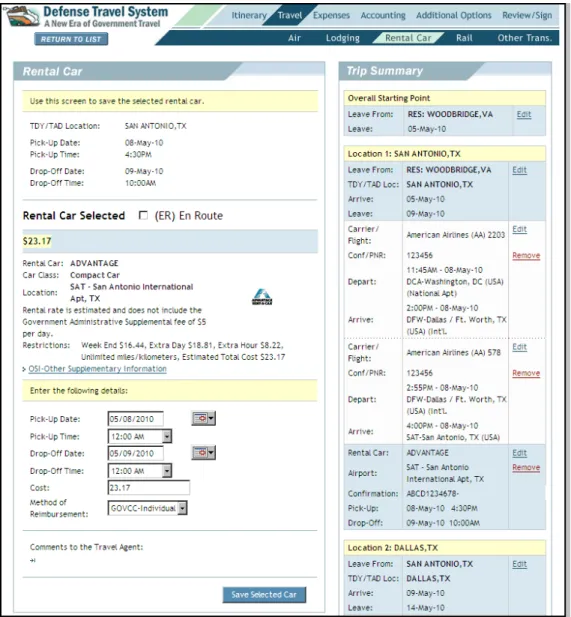The width and height of the screenshot is (571, 617).
Task: Open the Method of Reimbursement dropdown
Action: coord(147,508)
